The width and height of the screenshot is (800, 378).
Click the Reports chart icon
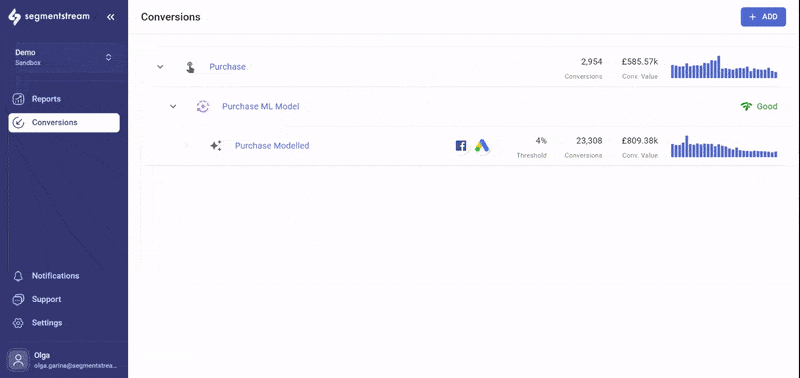tap(18, 99)
